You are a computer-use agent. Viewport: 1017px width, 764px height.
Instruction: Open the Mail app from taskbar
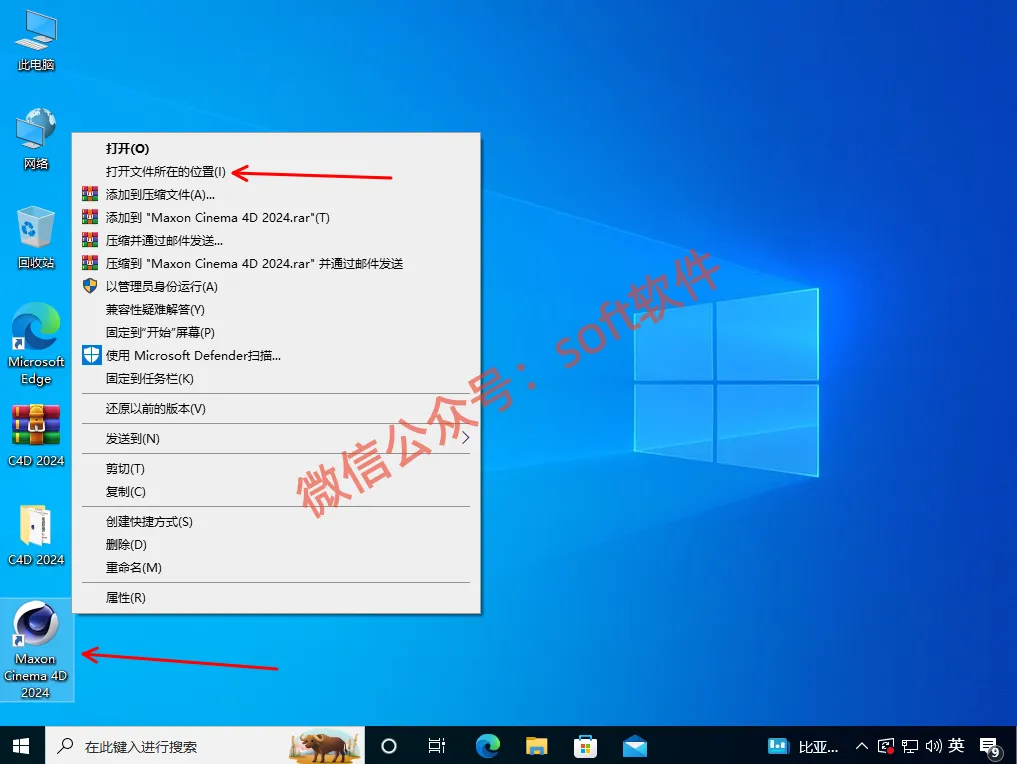pos(634,746)
